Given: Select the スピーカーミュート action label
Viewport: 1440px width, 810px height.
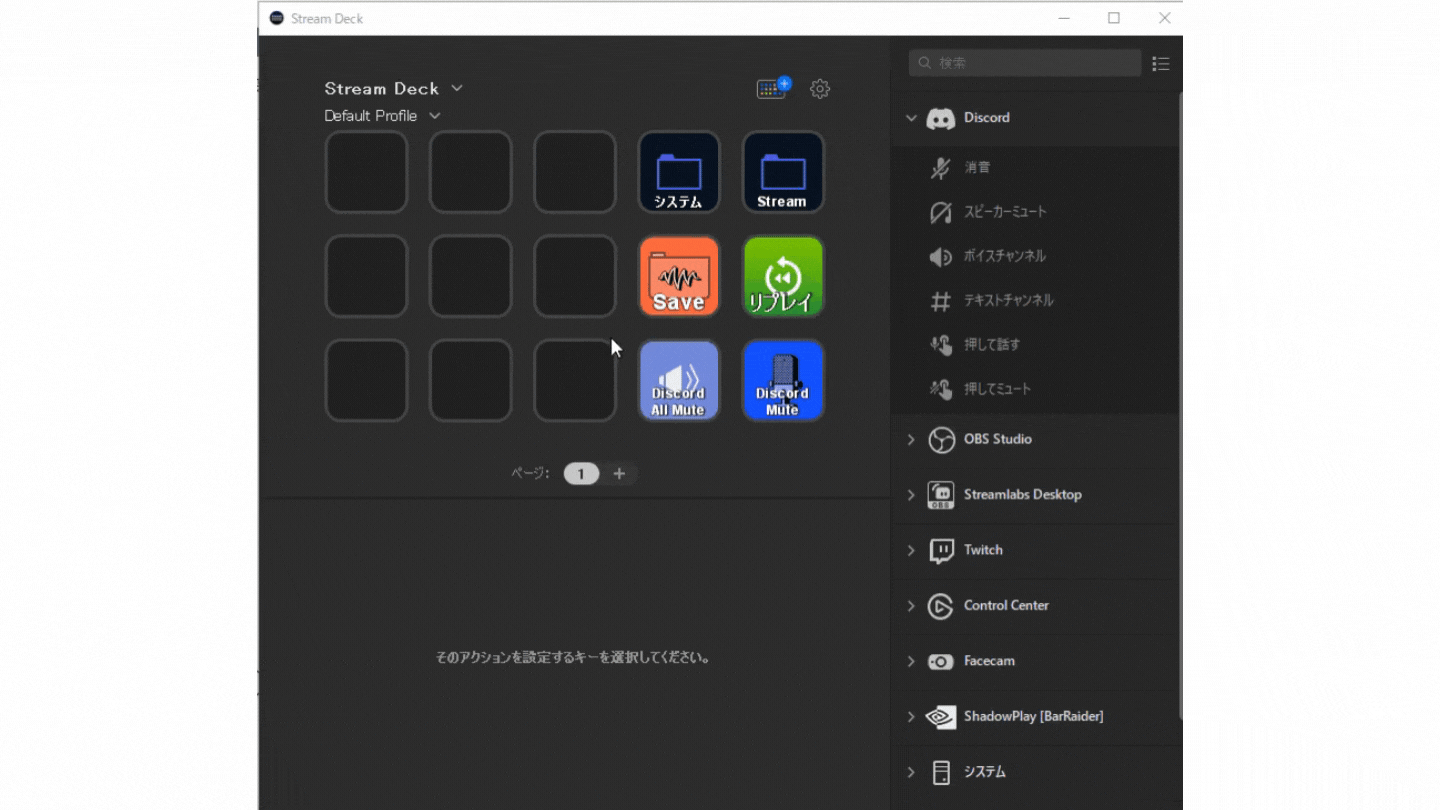Looking at the screenshot, I should tap(1005, 212).
